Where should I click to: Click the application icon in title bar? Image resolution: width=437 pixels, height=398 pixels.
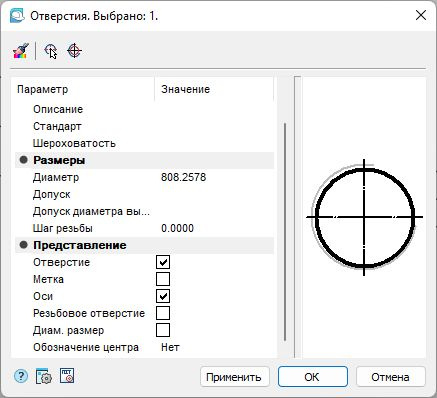click(x=17, y=16)
